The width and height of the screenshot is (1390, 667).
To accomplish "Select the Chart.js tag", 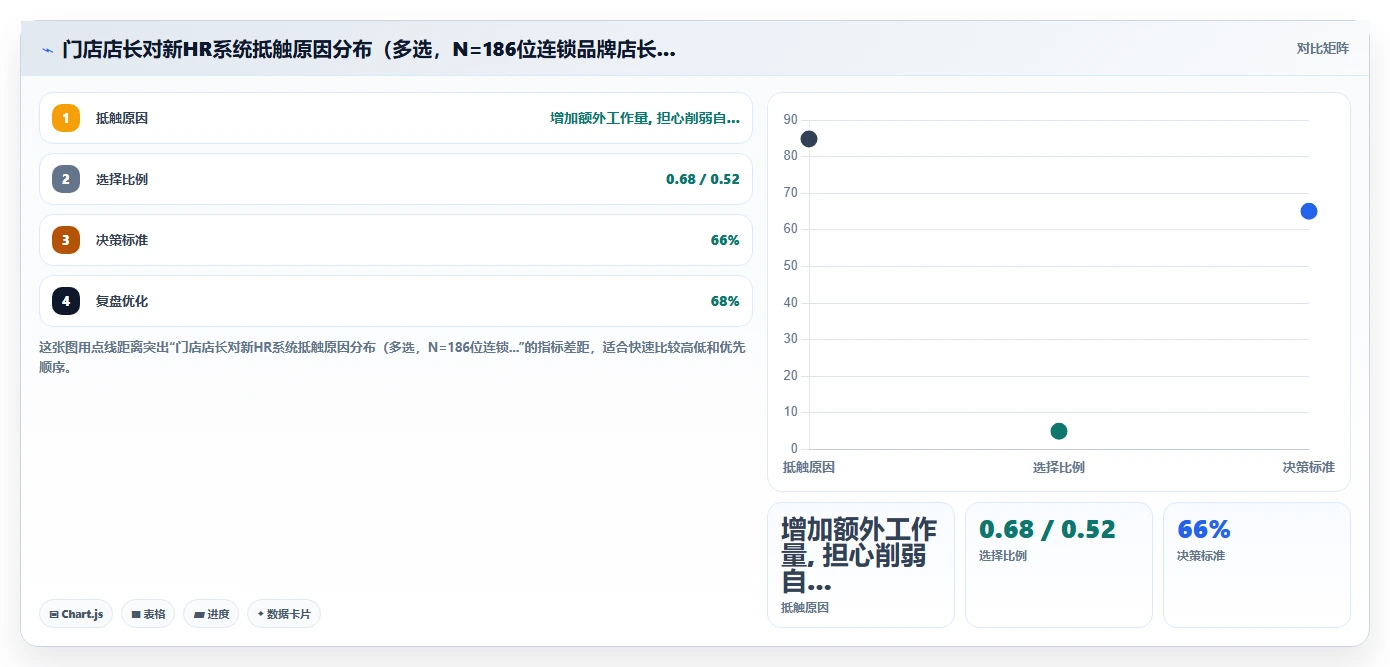I will (x=76, y=614).
